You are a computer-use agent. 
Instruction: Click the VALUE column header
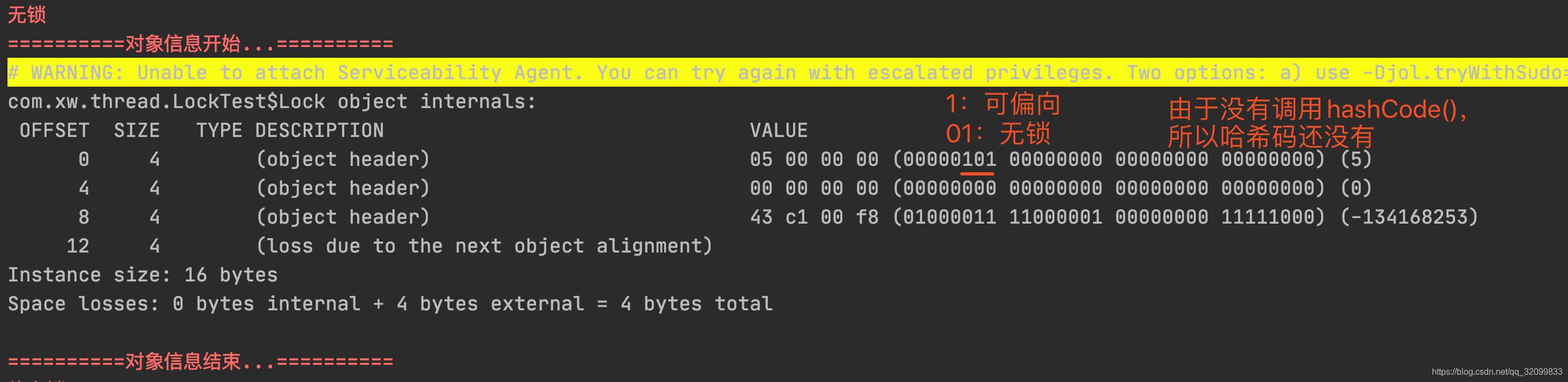click(x=779, y=130)
